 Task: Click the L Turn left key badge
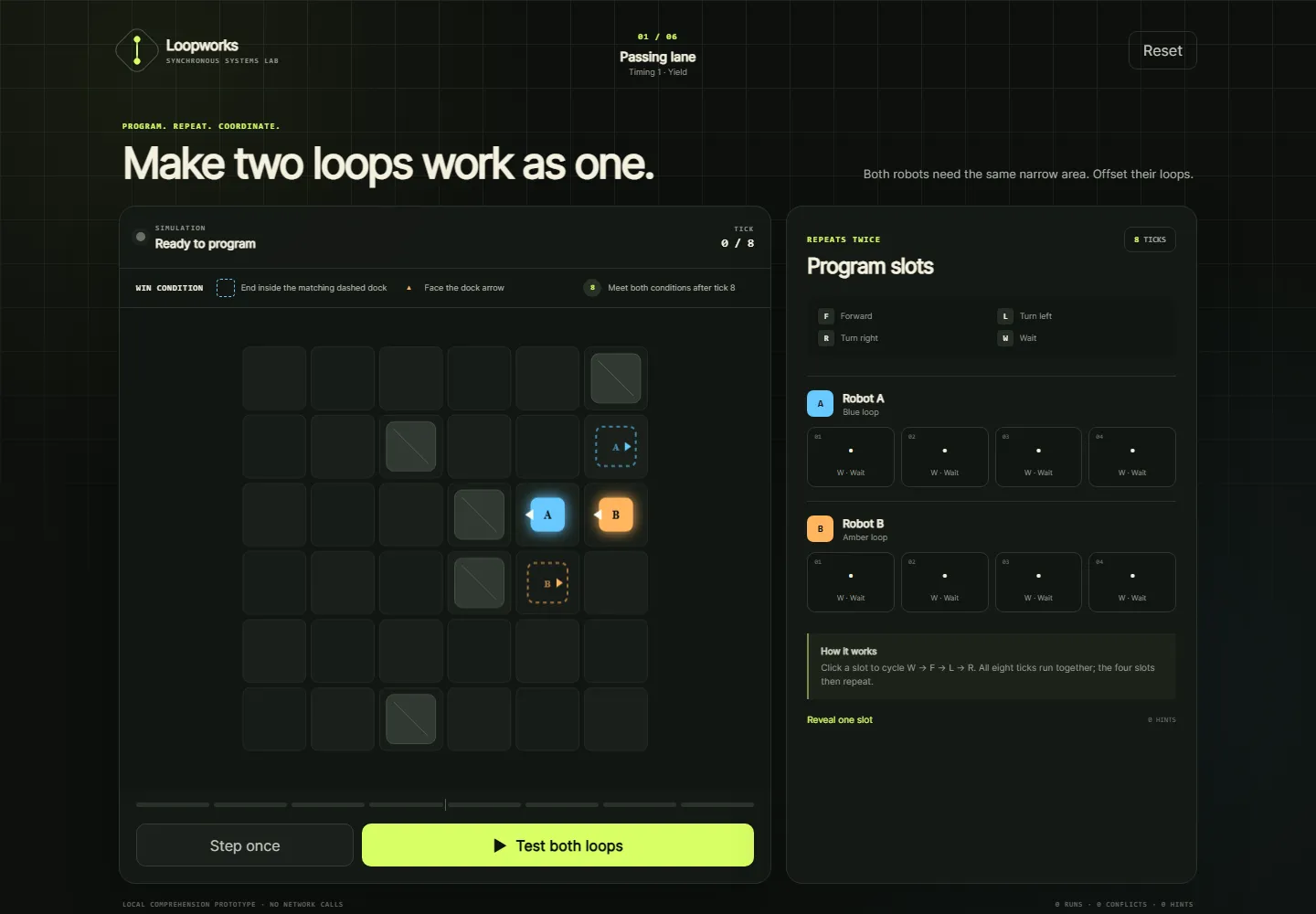tap(1005, 316)
